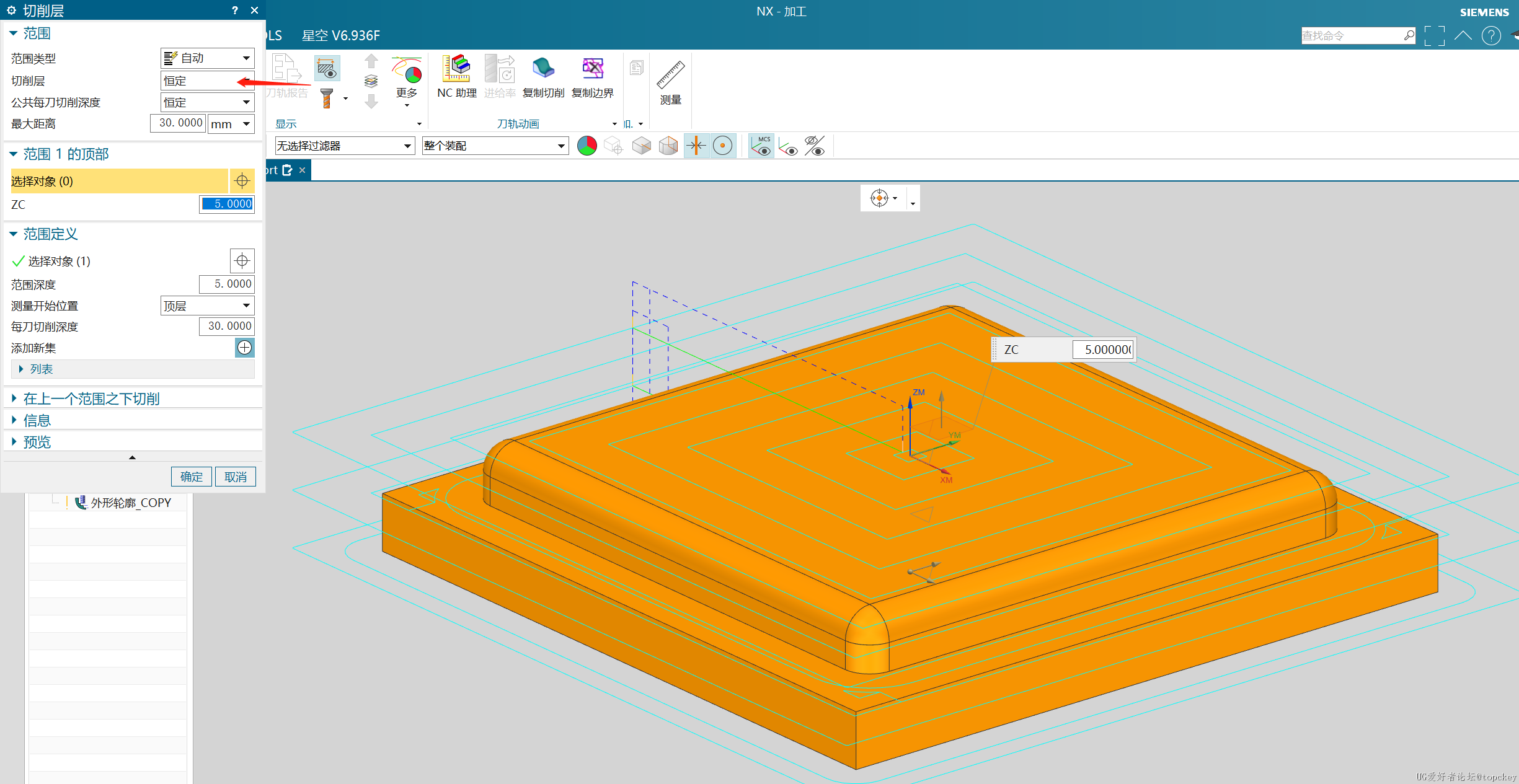This screenshot has width=1519, height=784.
Task: Open the 公共每刀切削深度 dropdown
Action: tap(207, 102)
